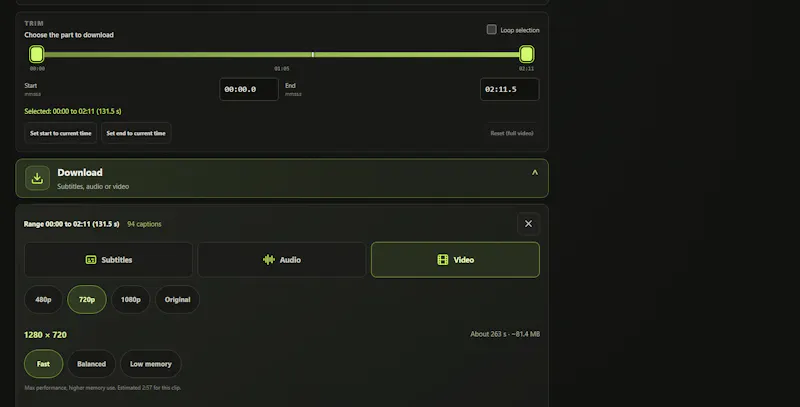The width and height of the screenshot is (800, 407).
Task: Select the 1080p resolution option
Action: pyautogui.click(x=131, y=299)
